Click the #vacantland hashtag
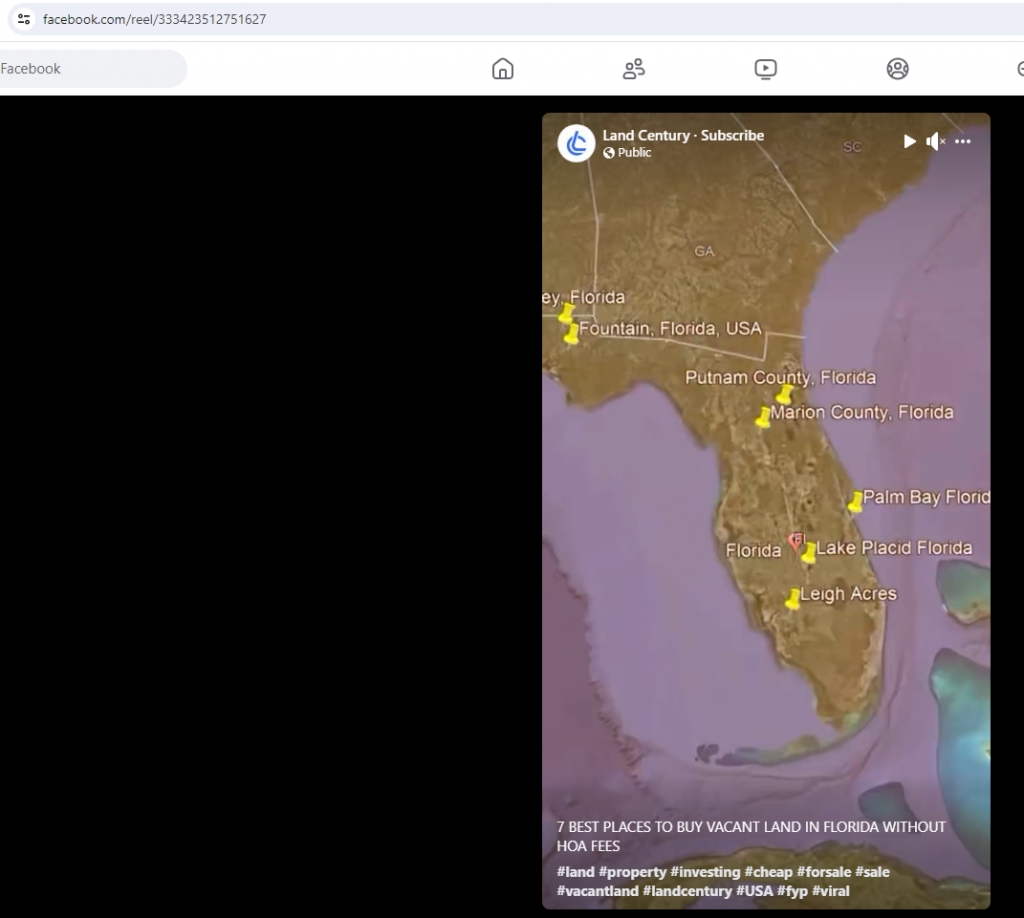The height and width of the screenshot is (918, 1024). 597,891
